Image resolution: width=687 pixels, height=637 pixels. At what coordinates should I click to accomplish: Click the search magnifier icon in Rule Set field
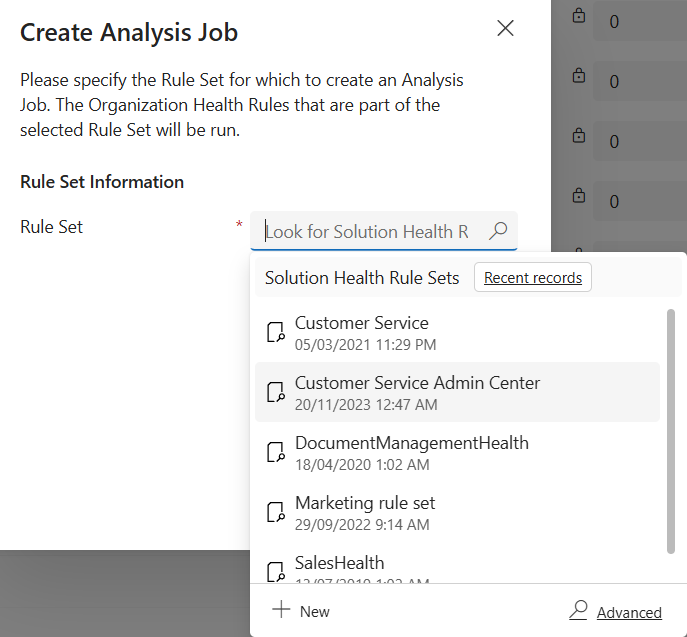tap(497, 232)
